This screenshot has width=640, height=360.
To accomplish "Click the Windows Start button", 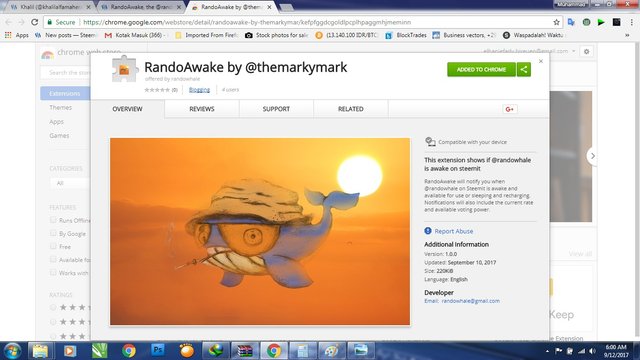I will (12, 351).
